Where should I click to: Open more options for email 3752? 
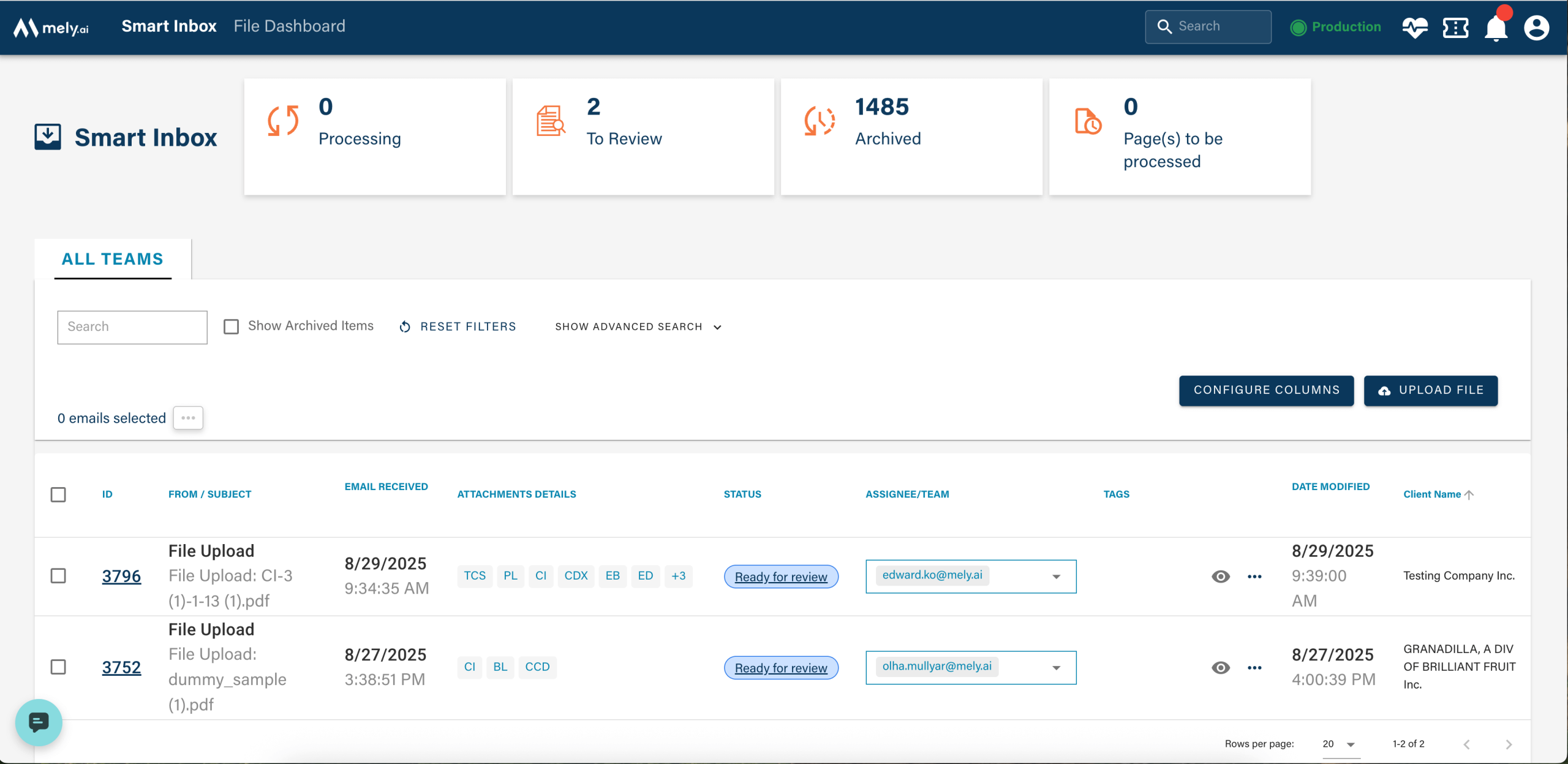1254,668
